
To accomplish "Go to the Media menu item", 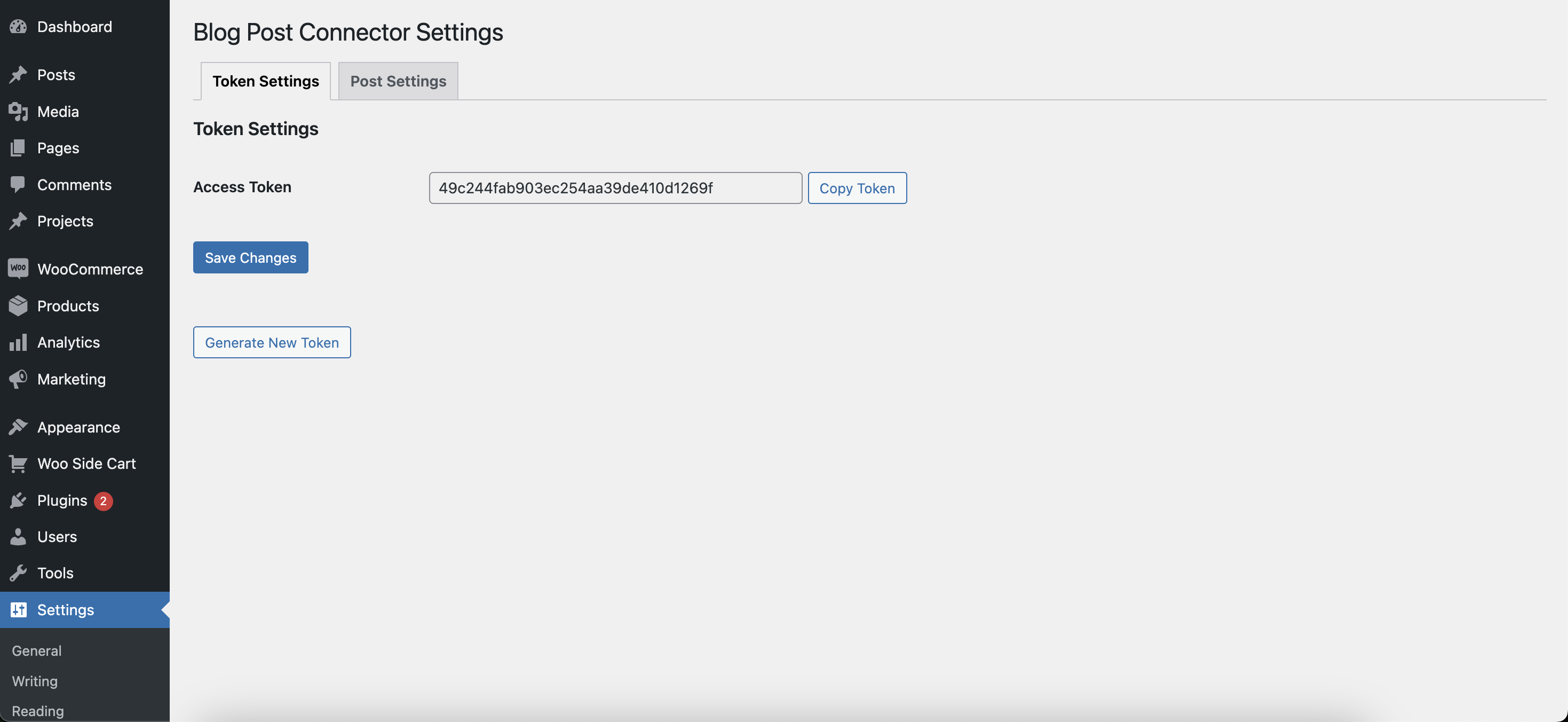I will [85, 112].
